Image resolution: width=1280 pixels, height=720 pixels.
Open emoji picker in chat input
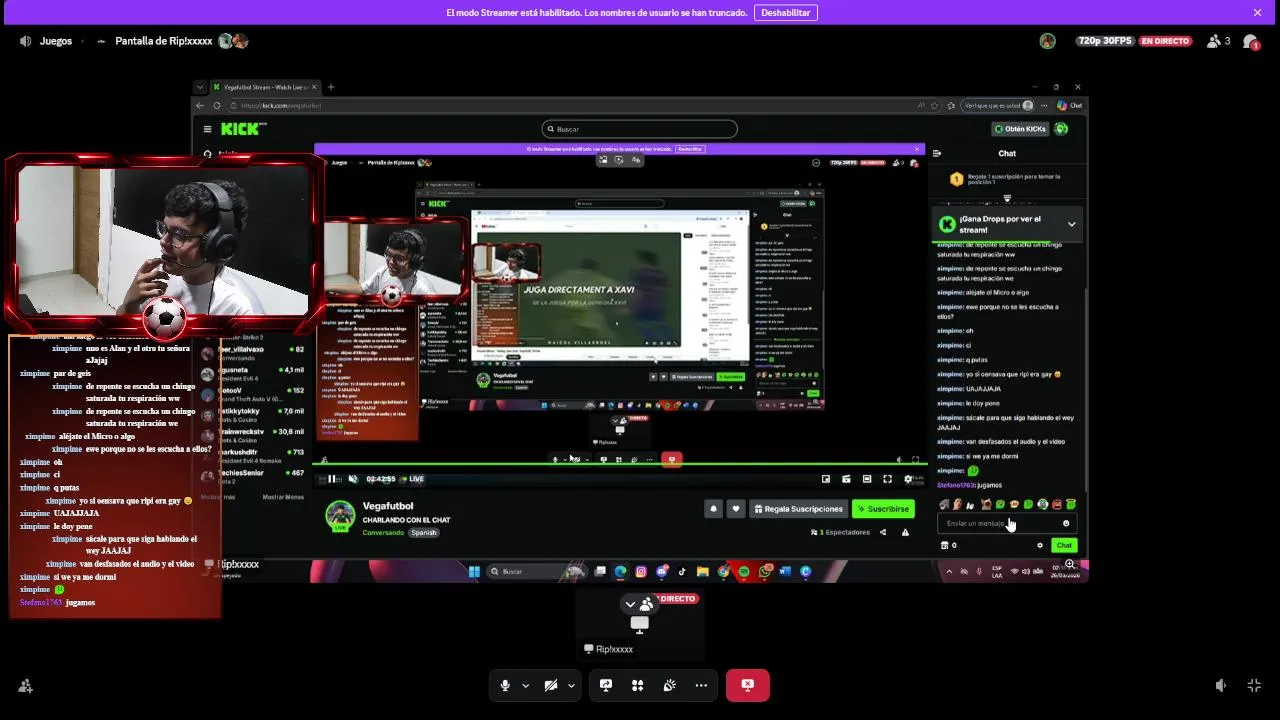1066,523
